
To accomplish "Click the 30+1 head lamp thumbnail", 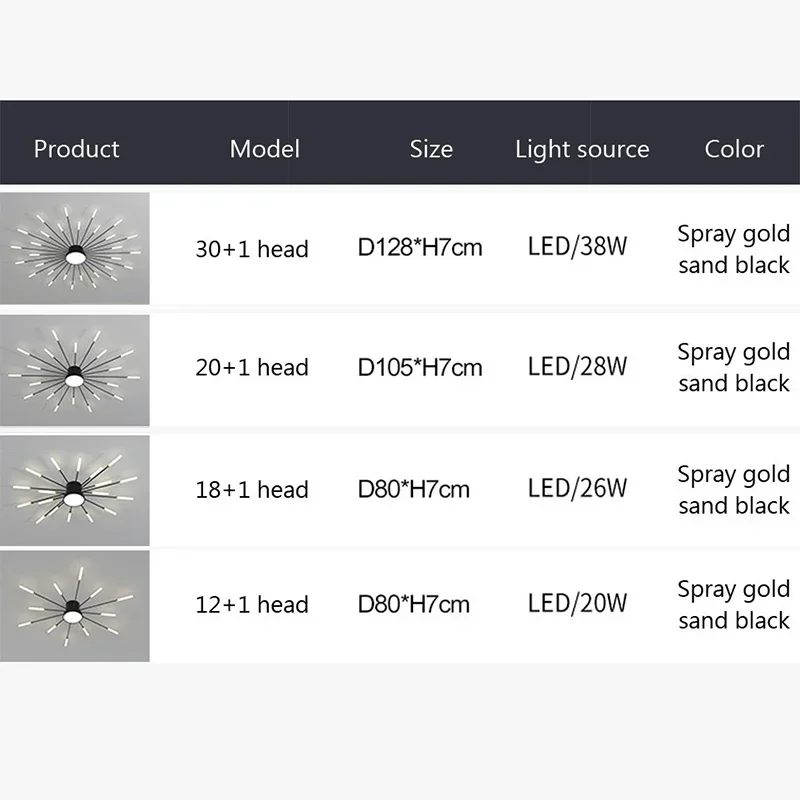I will (74, 248).
